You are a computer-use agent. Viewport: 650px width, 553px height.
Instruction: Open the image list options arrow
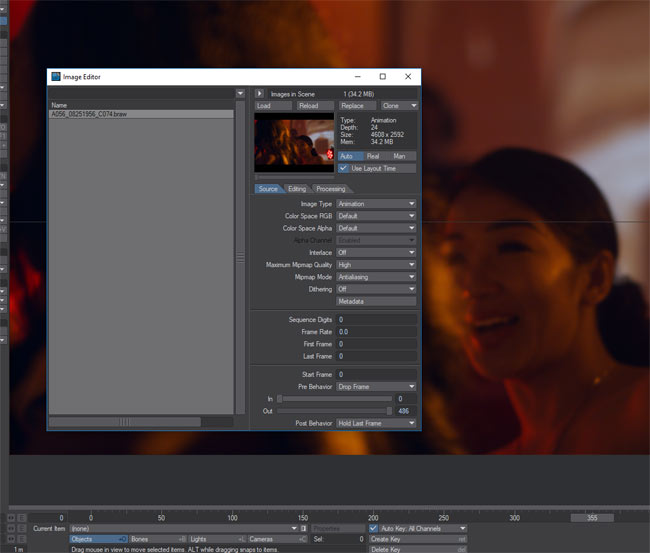click(240, 94)
